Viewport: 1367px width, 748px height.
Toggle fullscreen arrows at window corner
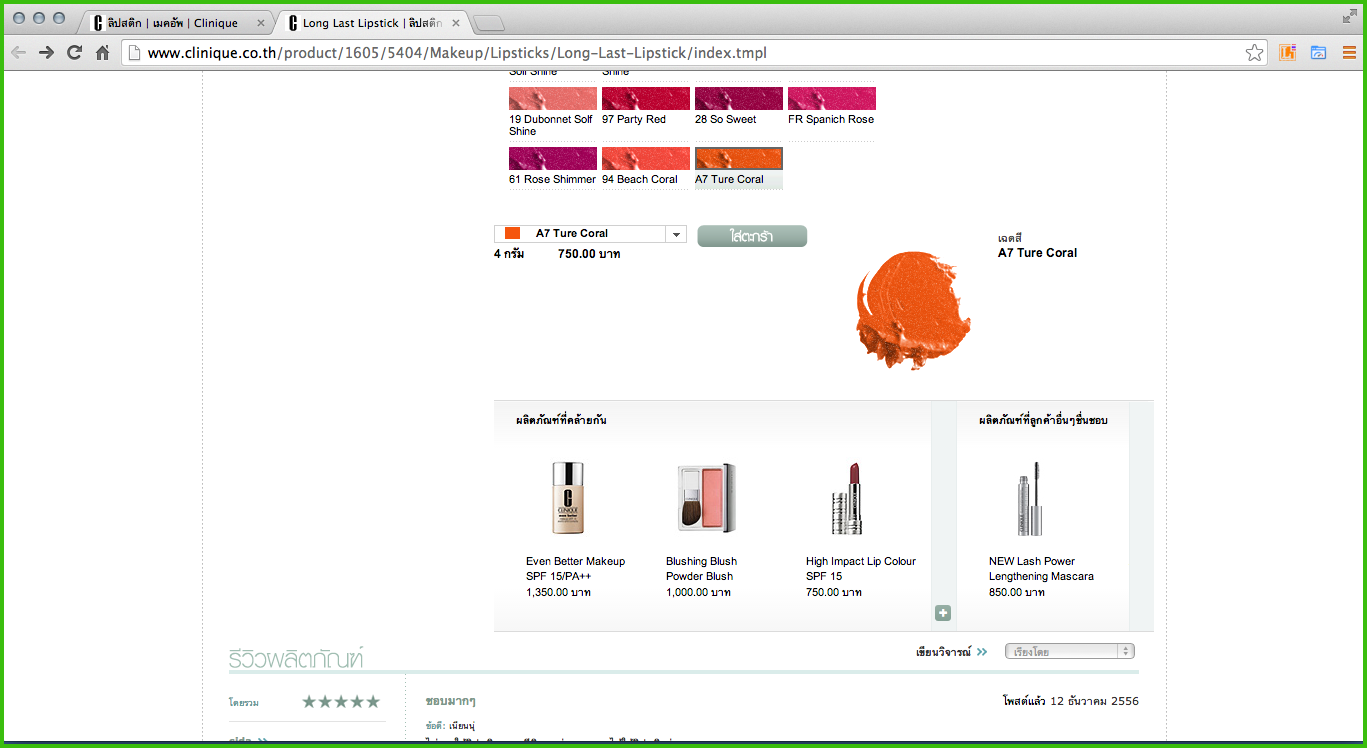(x=1350, y=16)
